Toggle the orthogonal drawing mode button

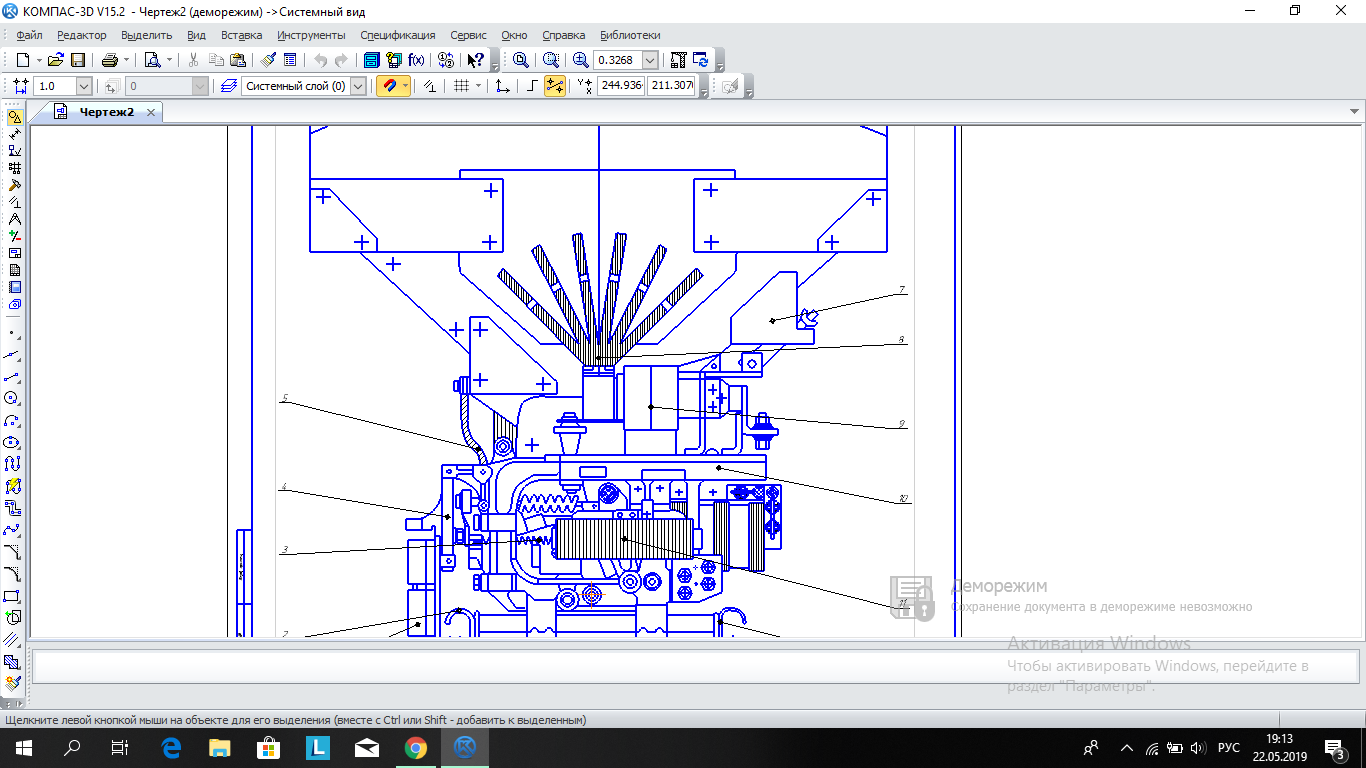pos(532,86)
